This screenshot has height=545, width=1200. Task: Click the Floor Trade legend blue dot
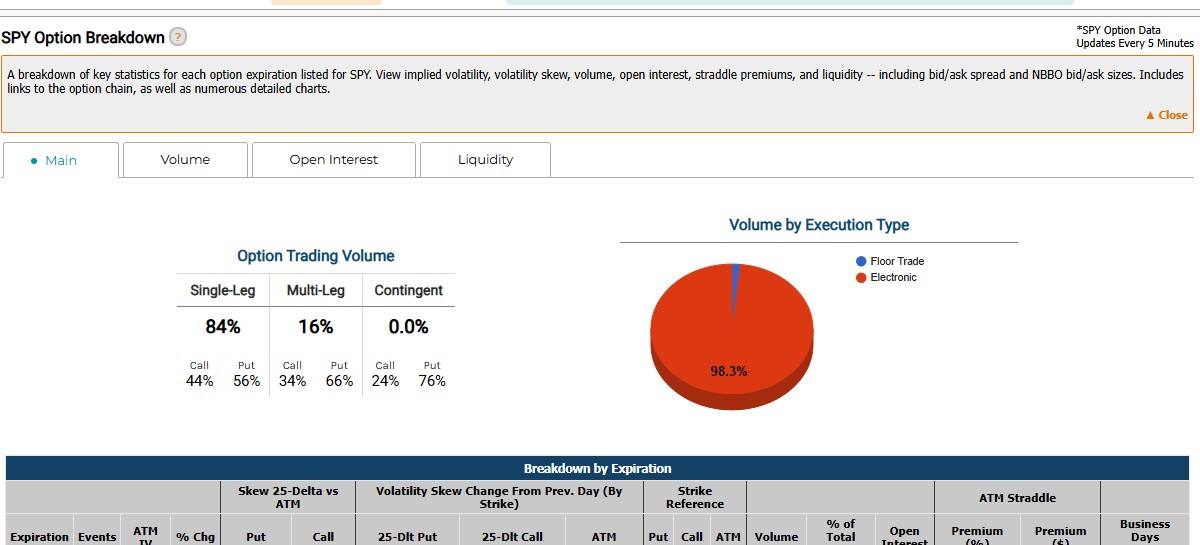click(861, 261)
